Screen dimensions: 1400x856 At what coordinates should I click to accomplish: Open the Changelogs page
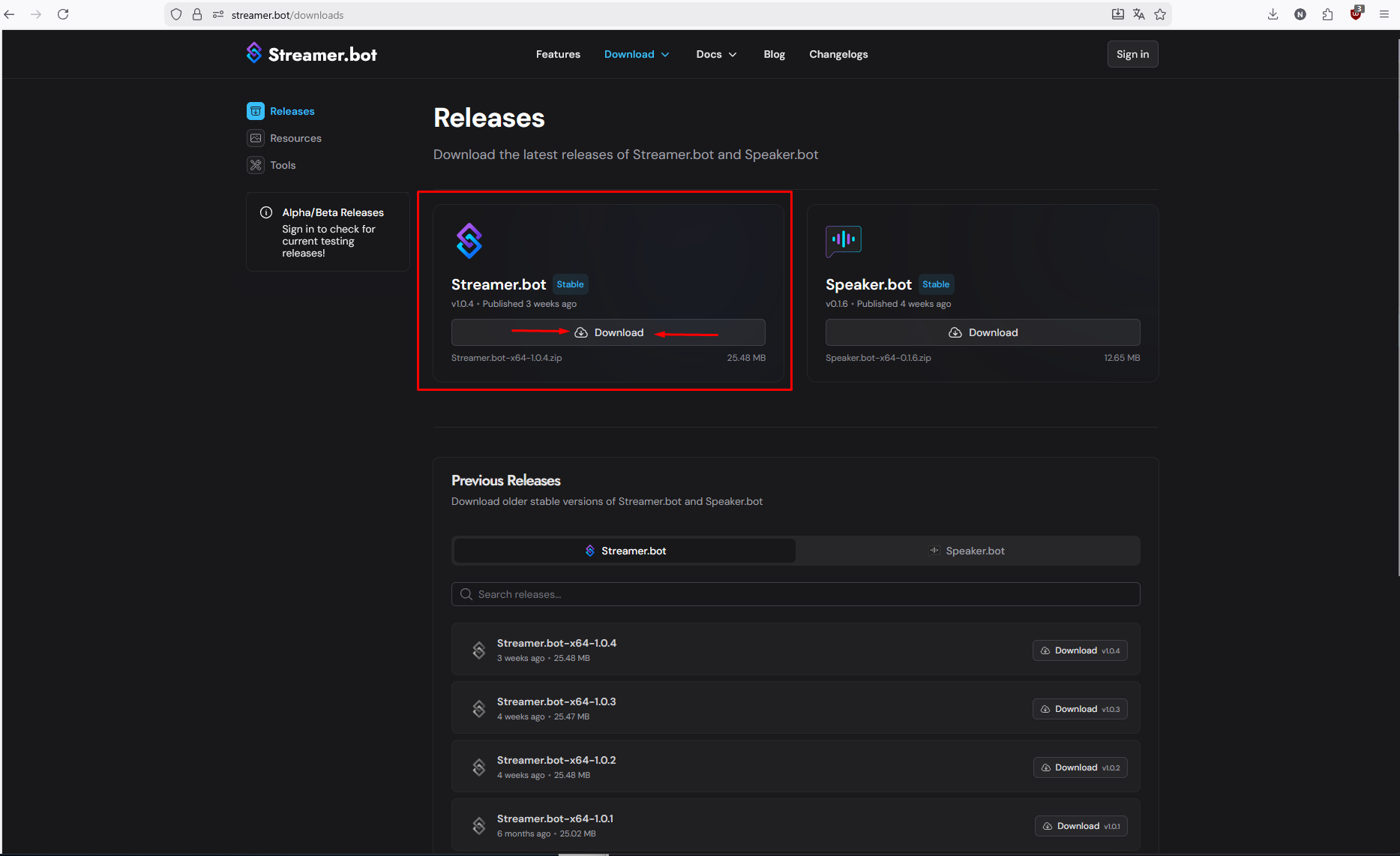[838, 54]
